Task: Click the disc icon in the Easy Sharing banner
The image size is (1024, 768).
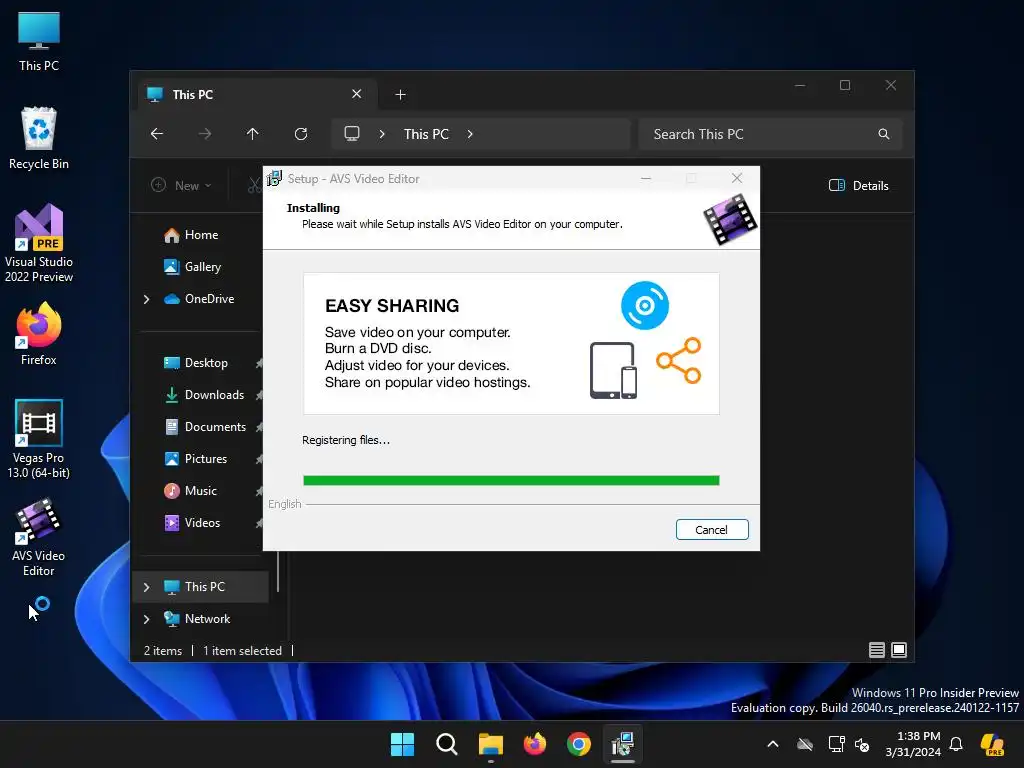Action: click(x=645, y=305)
